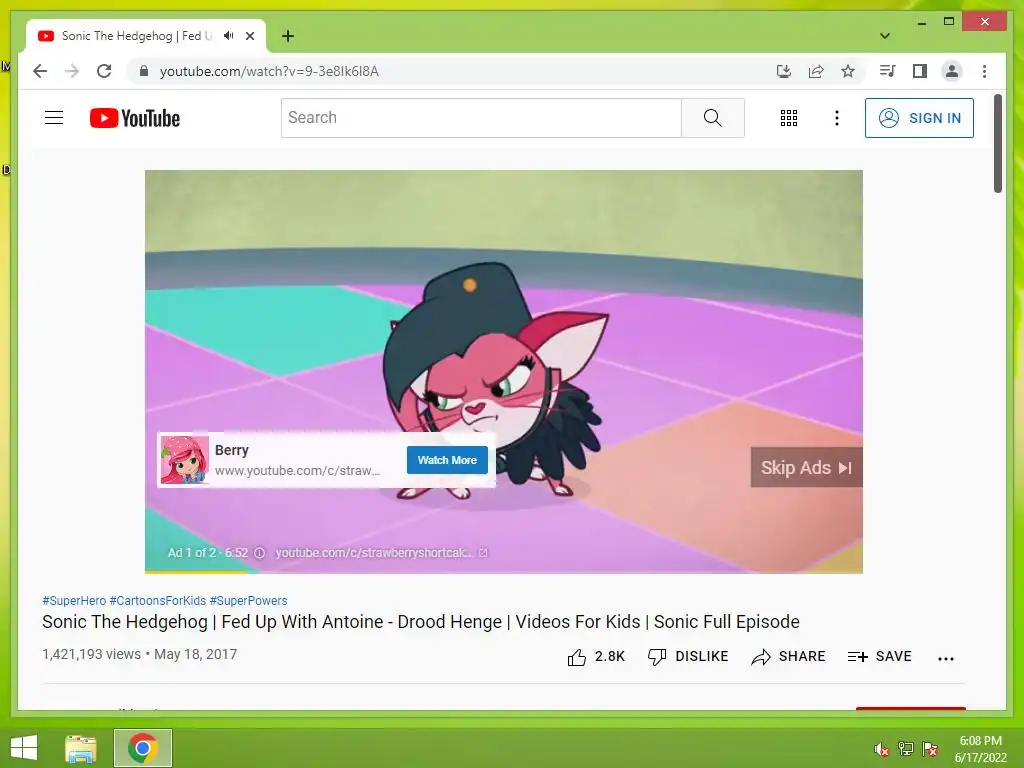
Task: Open a new browser tab
Action: (x=288, y=36)
